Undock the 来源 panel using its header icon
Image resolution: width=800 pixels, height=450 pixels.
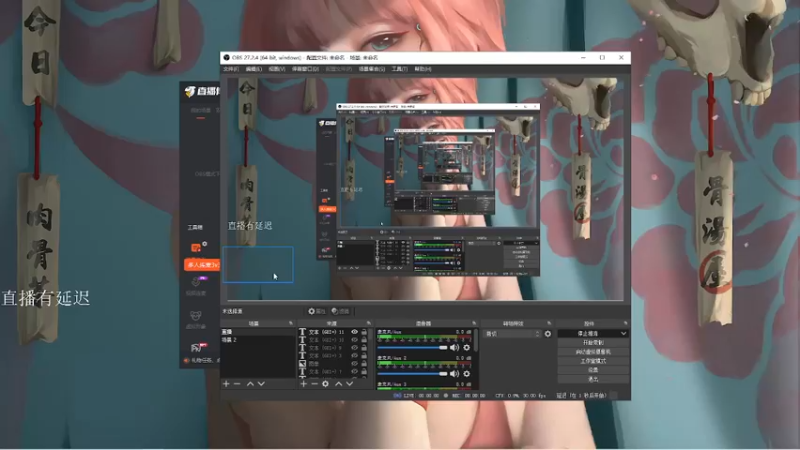click(x=369, y=323)
